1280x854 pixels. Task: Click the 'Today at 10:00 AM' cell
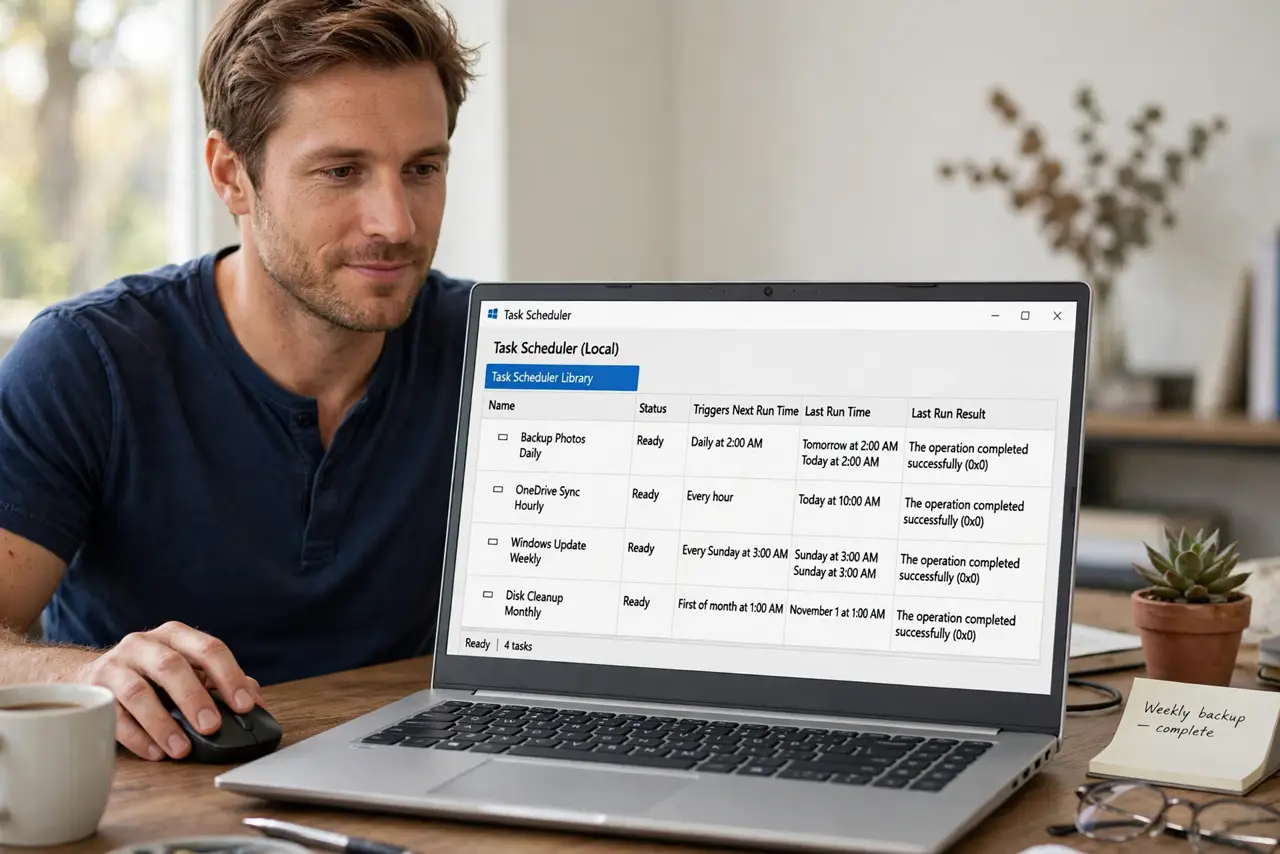pos(839,500)
